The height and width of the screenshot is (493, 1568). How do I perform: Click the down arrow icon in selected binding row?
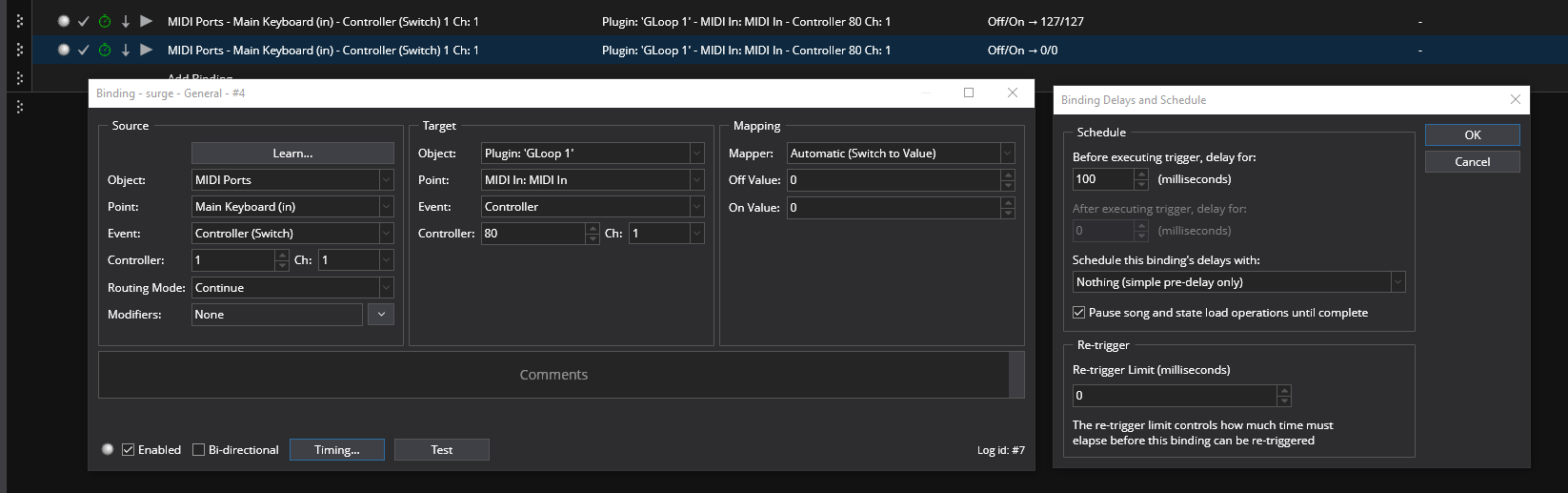click(125, 50)
